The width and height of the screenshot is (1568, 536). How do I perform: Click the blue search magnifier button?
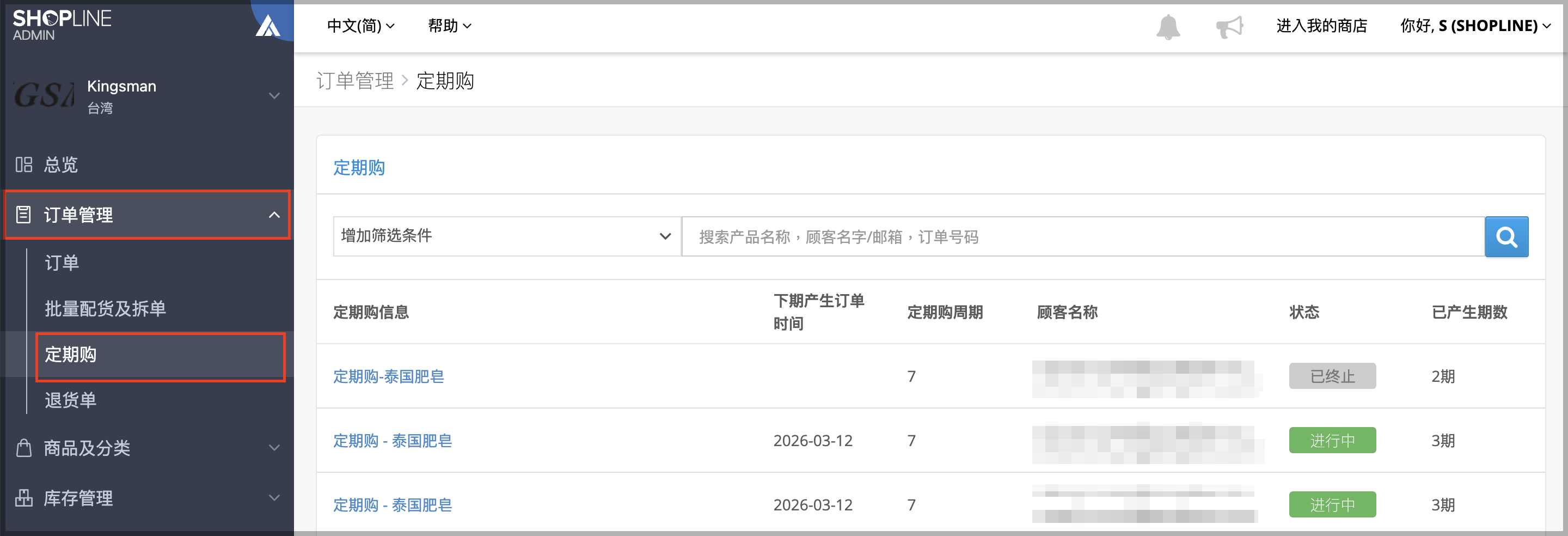pyautogui.click(x=1506, y=236)
